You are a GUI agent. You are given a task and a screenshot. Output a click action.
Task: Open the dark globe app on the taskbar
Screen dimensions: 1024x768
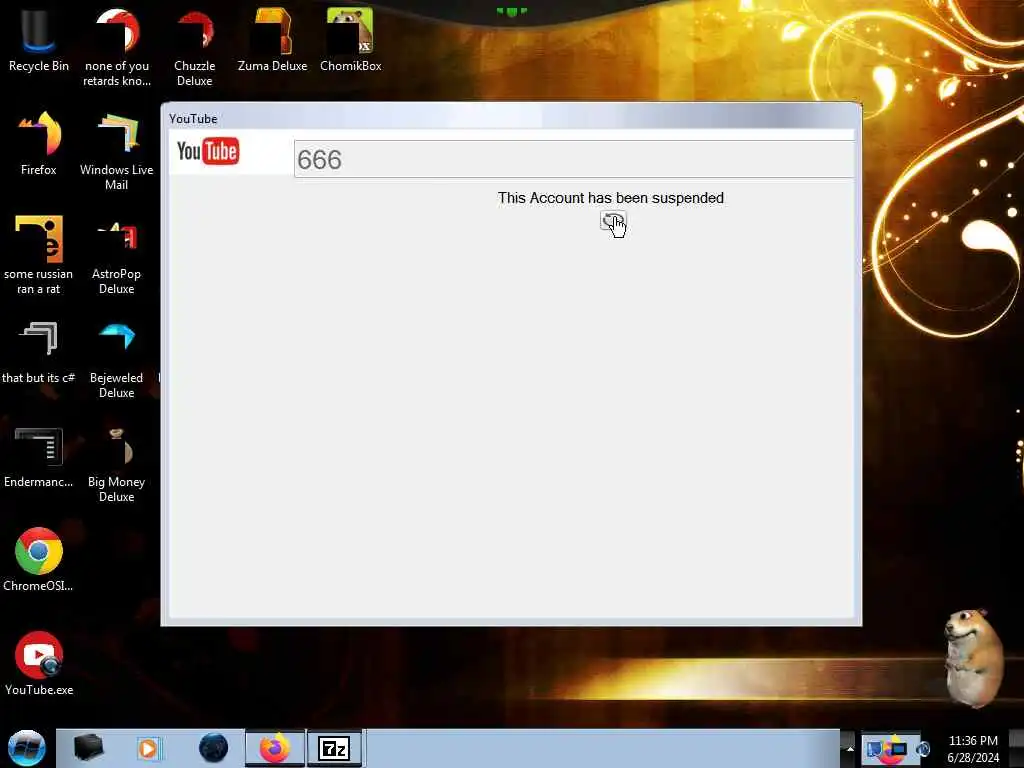click(213, 748)
